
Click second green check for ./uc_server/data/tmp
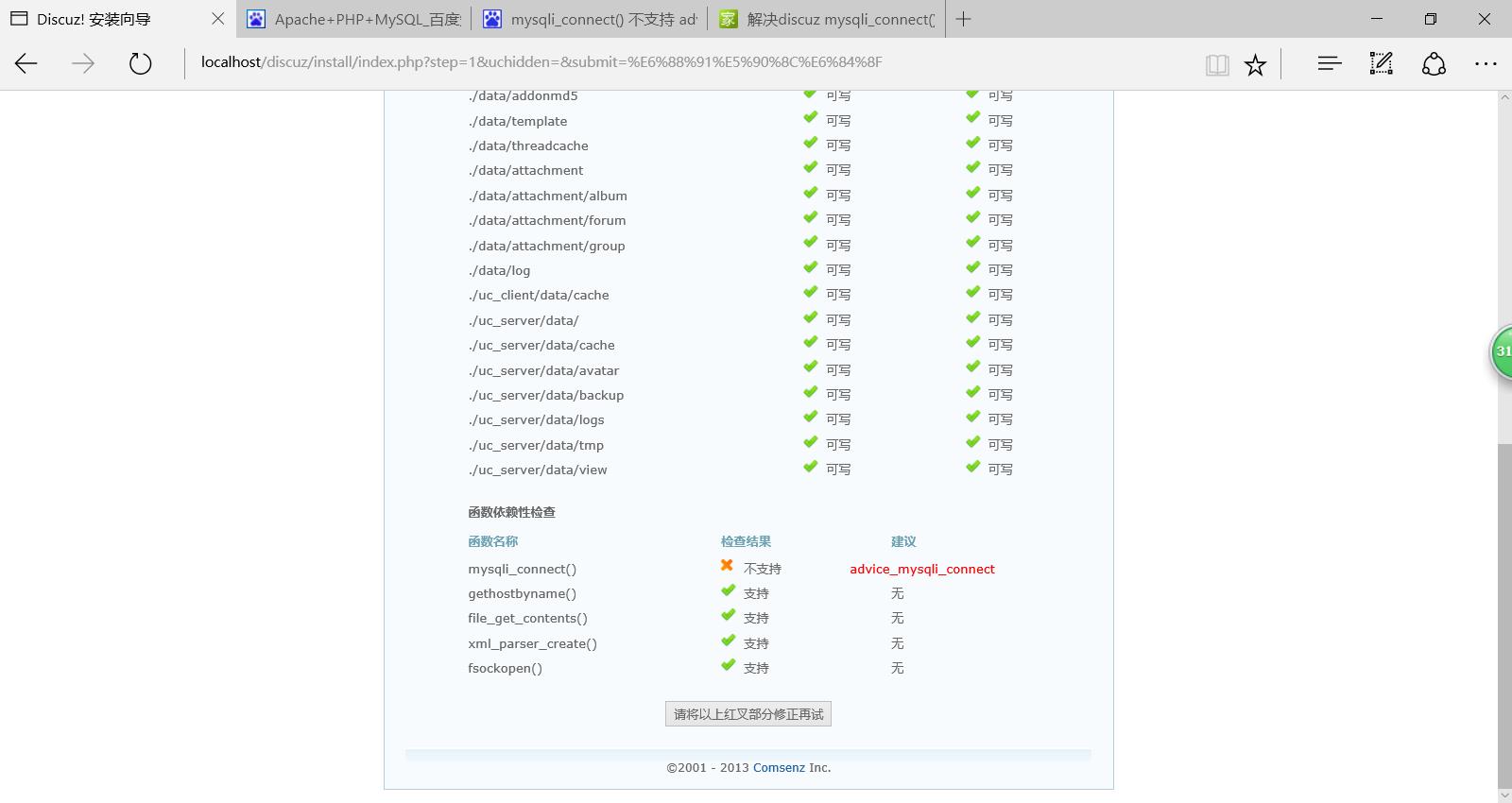click(972, 441)
